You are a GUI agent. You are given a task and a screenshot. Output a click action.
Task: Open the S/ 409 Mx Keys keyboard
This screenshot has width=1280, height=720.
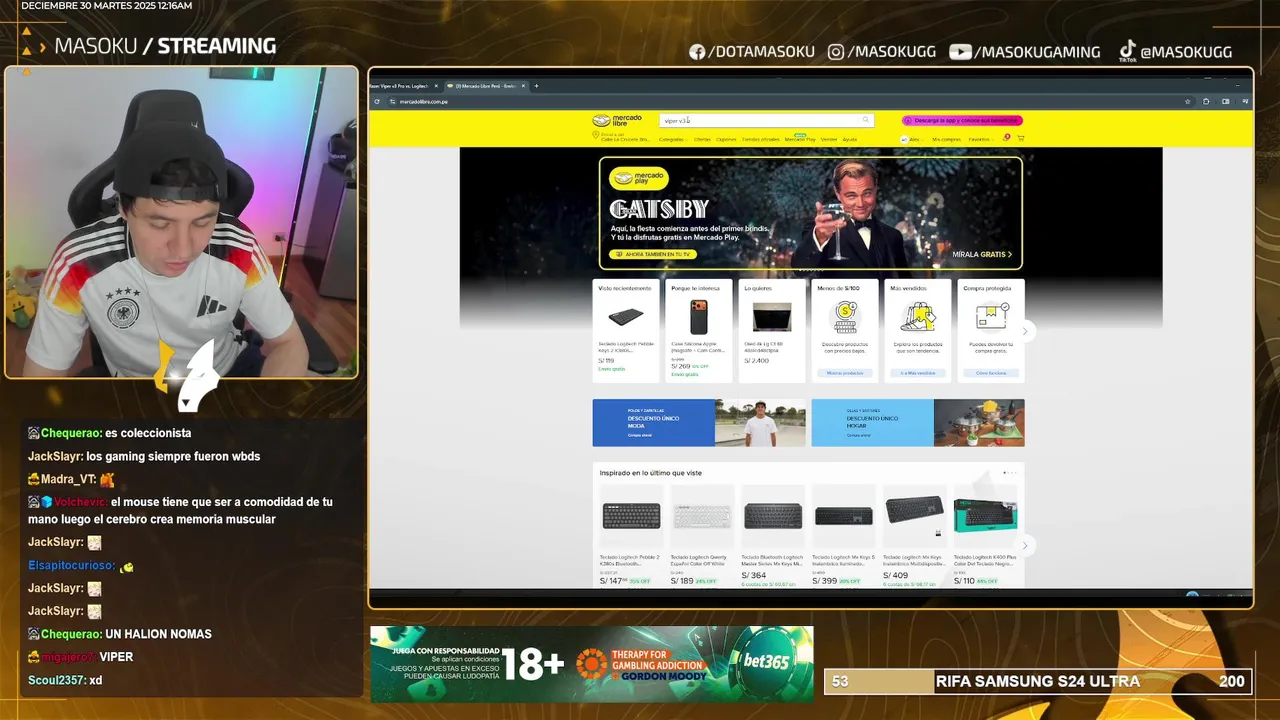[x=914, y=536]
